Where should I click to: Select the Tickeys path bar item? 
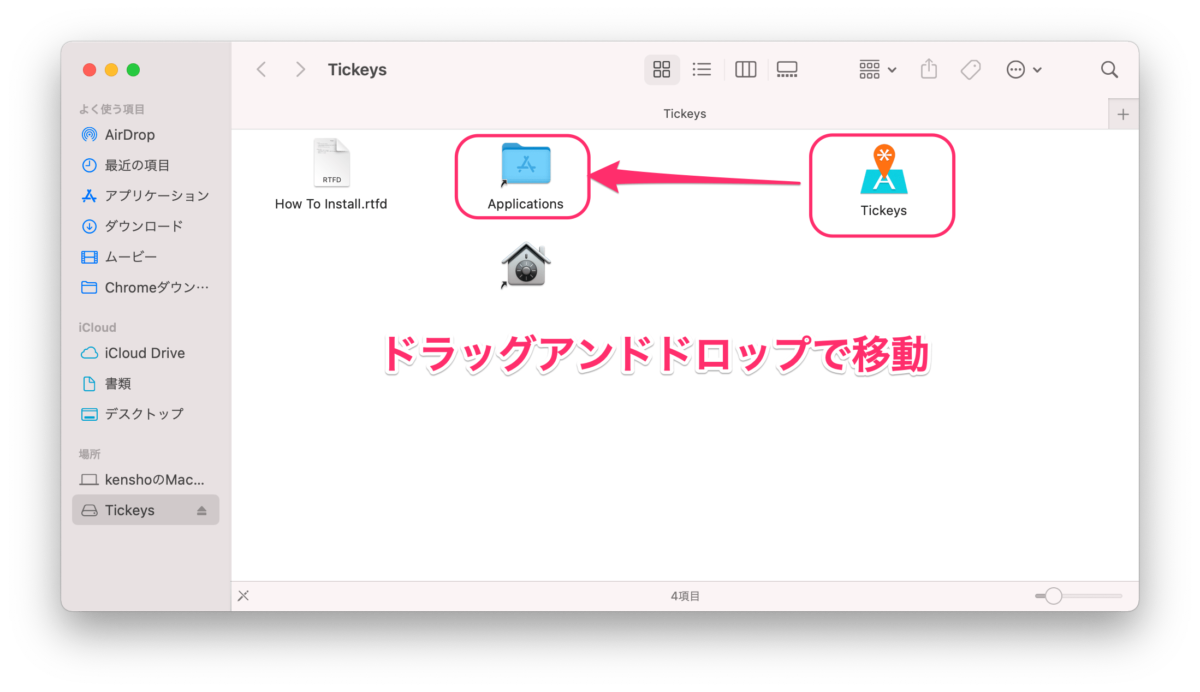point(684,113)
